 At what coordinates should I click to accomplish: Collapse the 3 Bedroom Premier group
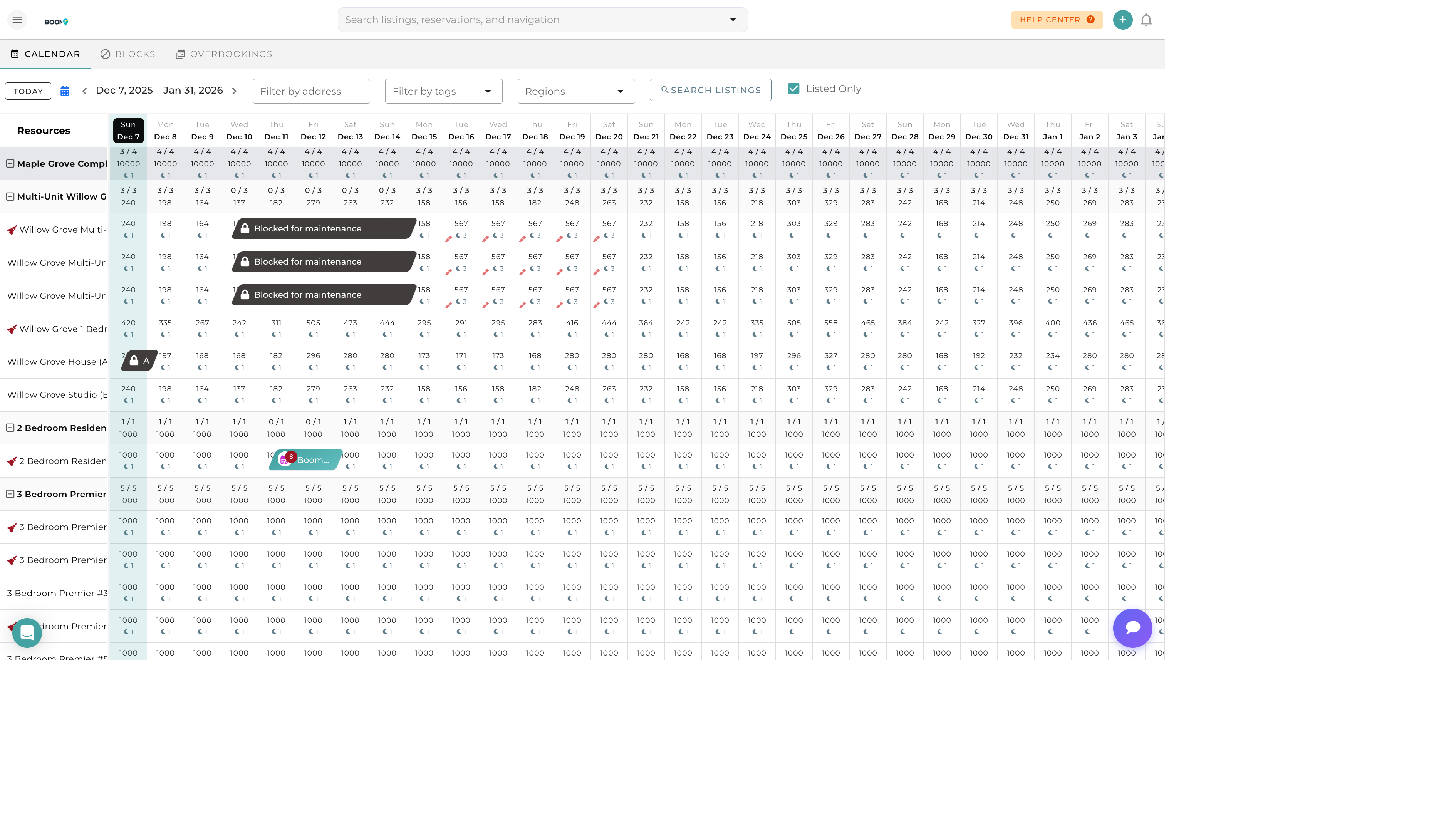10,494
